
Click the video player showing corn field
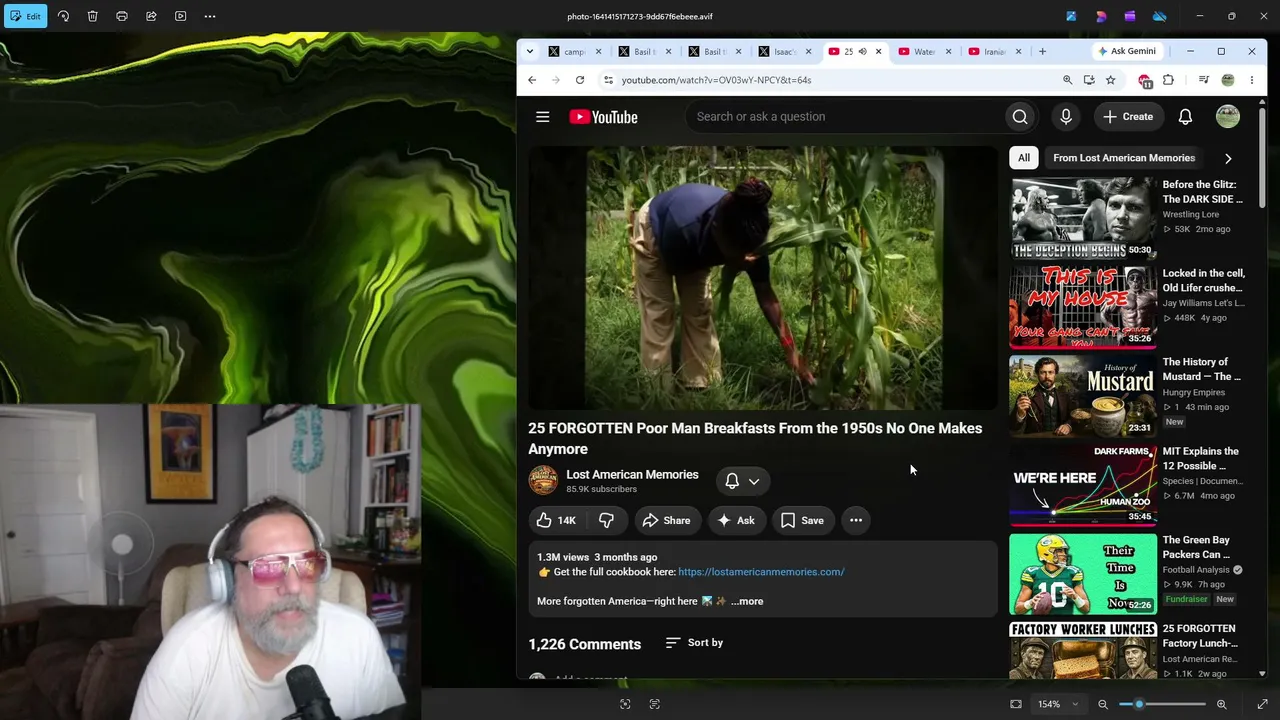[x=763, y=278]
